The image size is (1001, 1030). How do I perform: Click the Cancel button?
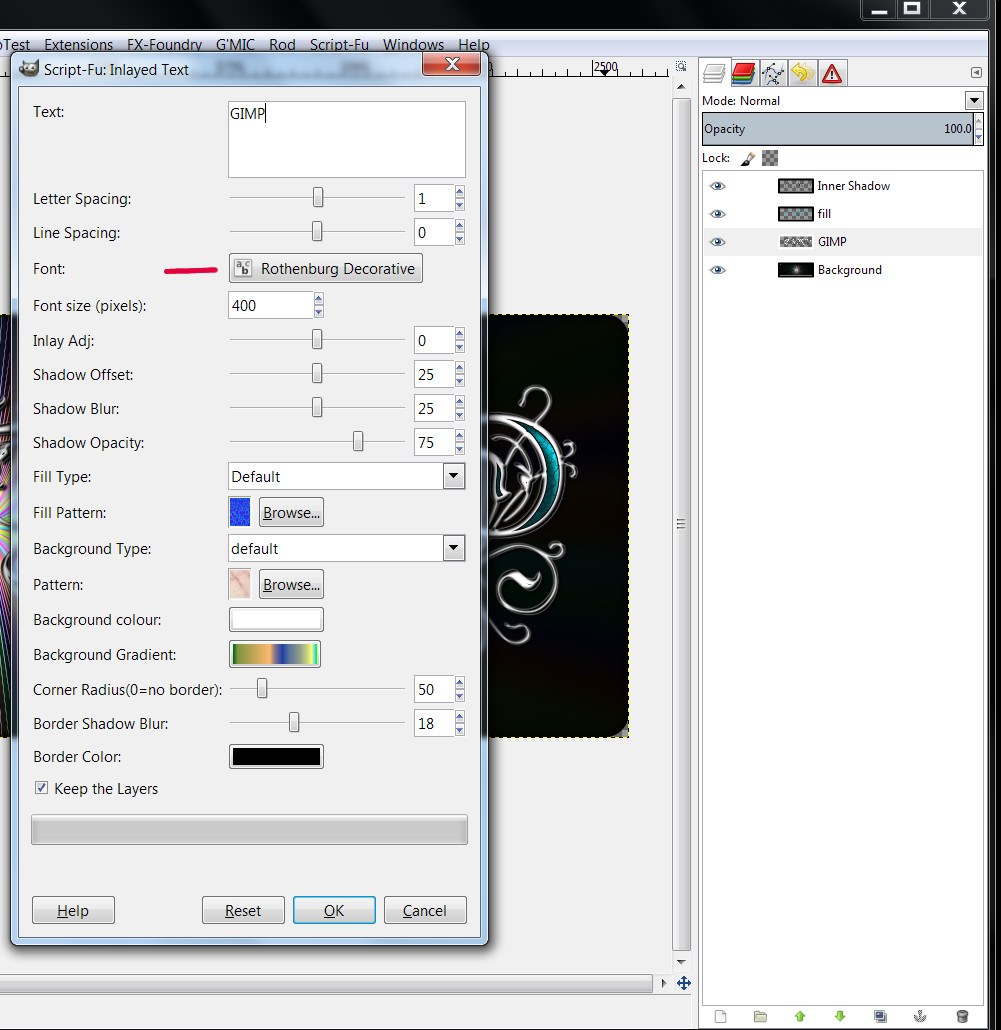pyautogui.click(x=425, y=910)
